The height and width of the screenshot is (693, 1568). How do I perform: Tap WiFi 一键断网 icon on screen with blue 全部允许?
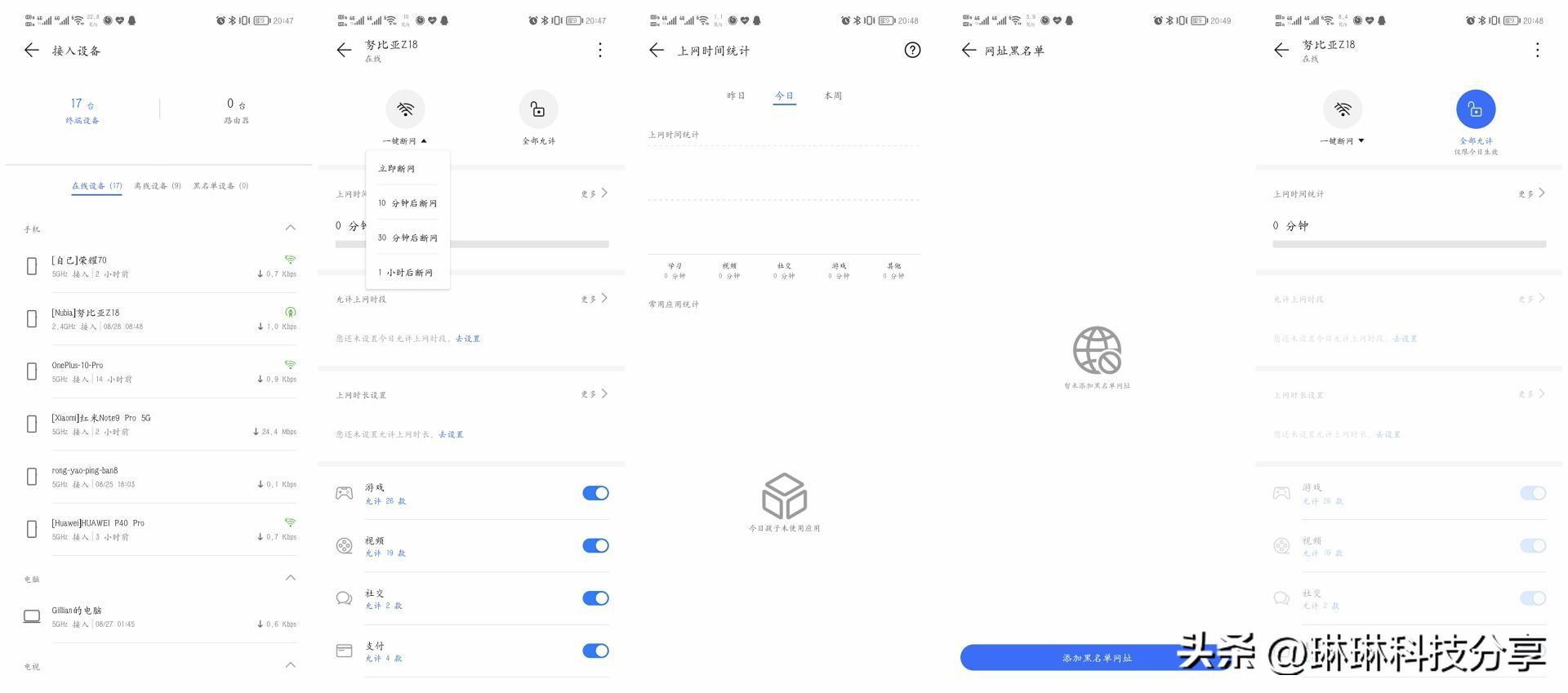pos(1343,109)
